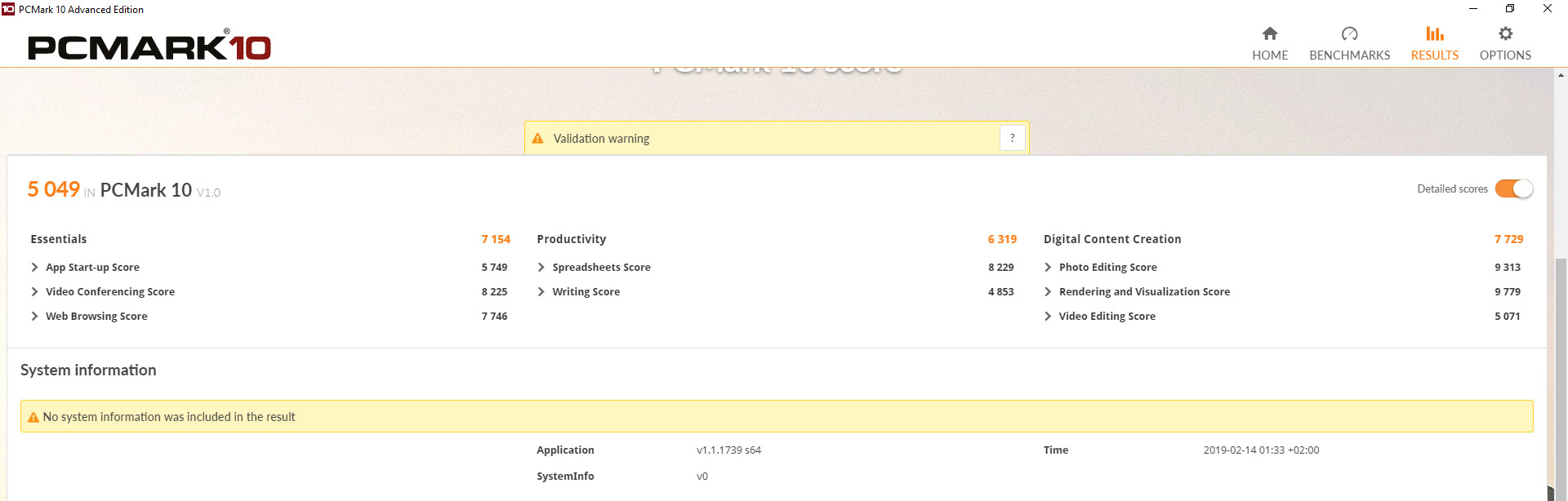Click the Digital Content Creation heading
1568x501 pixels.
click(x=1112, y=239)
